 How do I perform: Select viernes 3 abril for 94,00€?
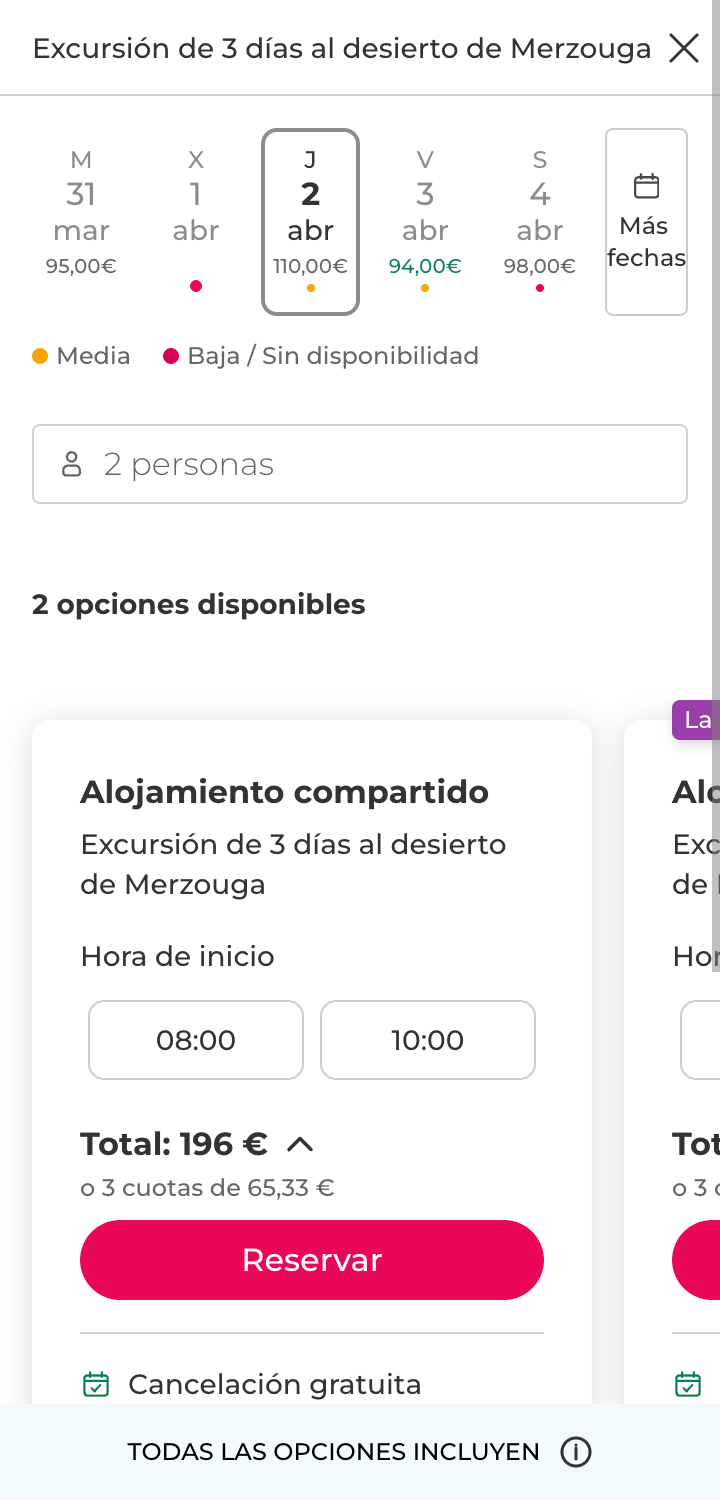coord(424,210)
